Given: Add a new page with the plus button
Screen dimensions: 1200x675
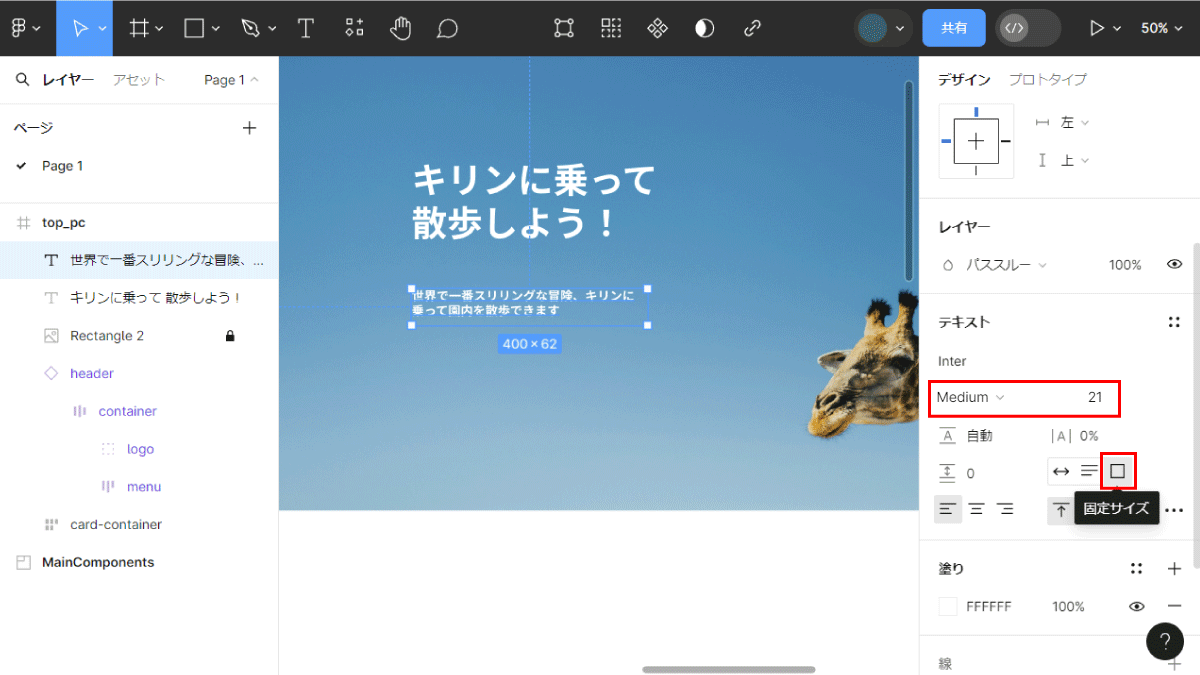Looking at the screenshot, I should 250,128.
